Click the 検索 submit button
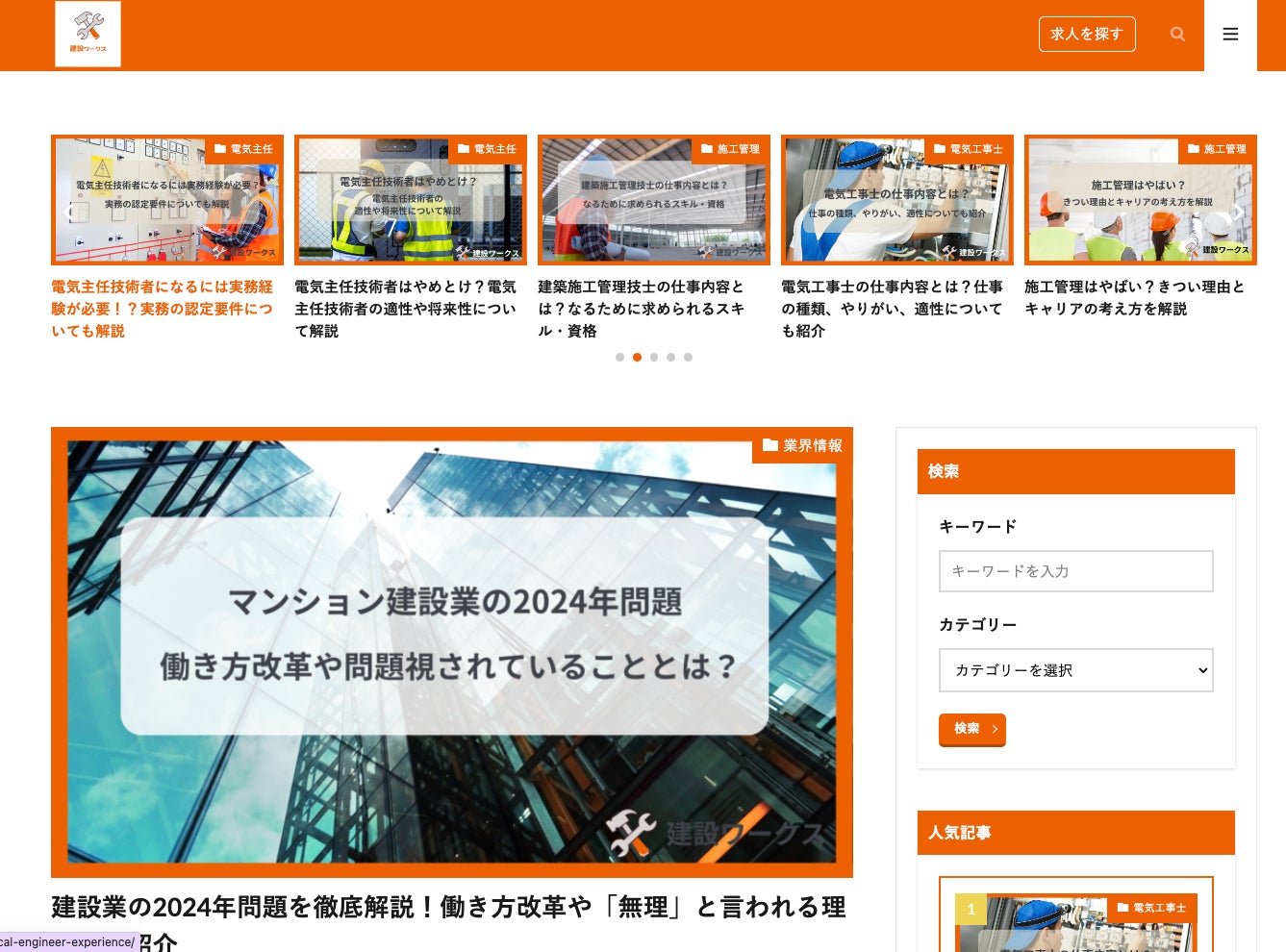 pyautogui.click(x=972, y=729)
